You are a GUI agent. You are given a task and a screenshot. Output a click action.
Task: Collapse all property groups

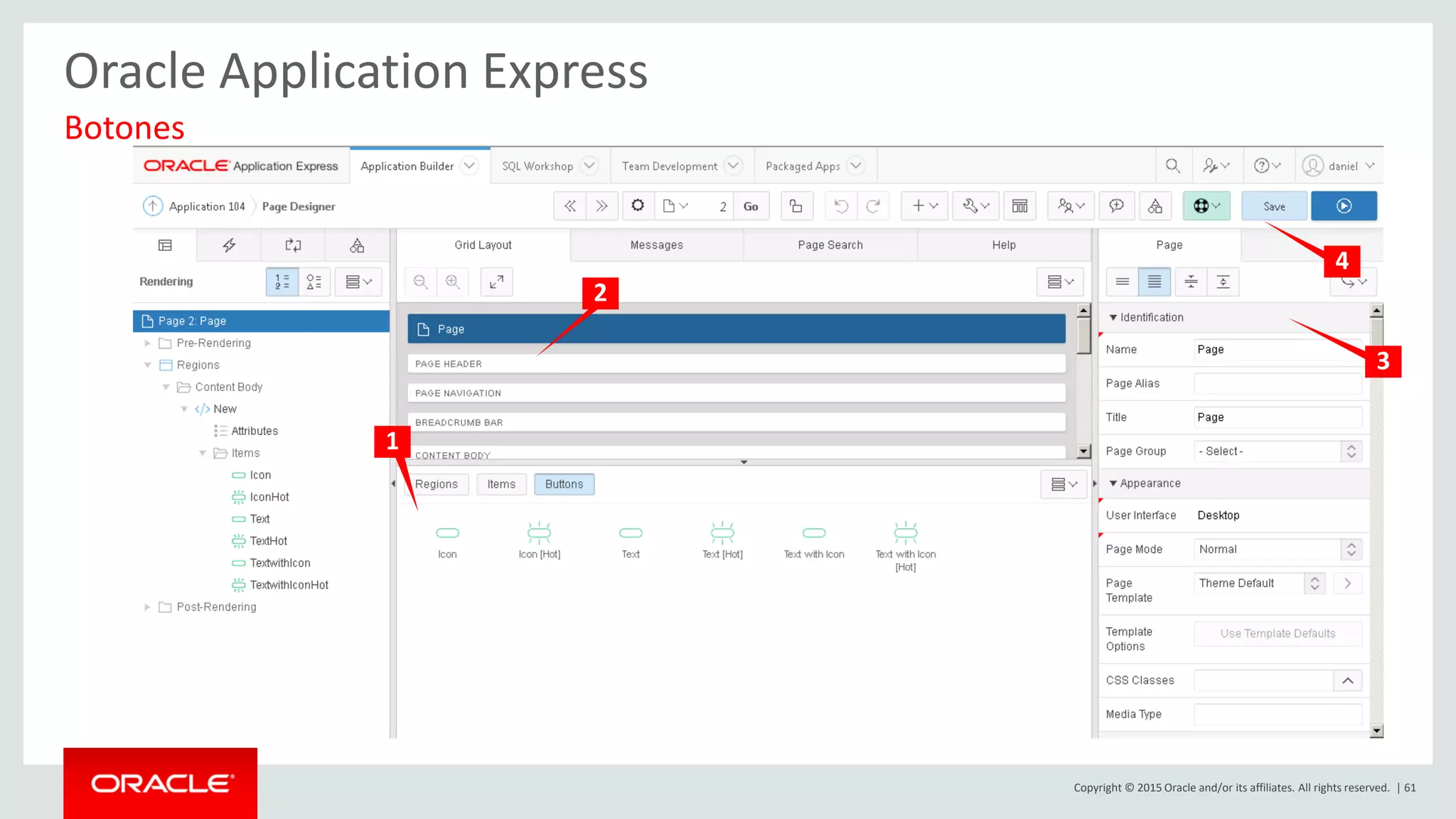pyautogui.click(x=1191, y=282)
